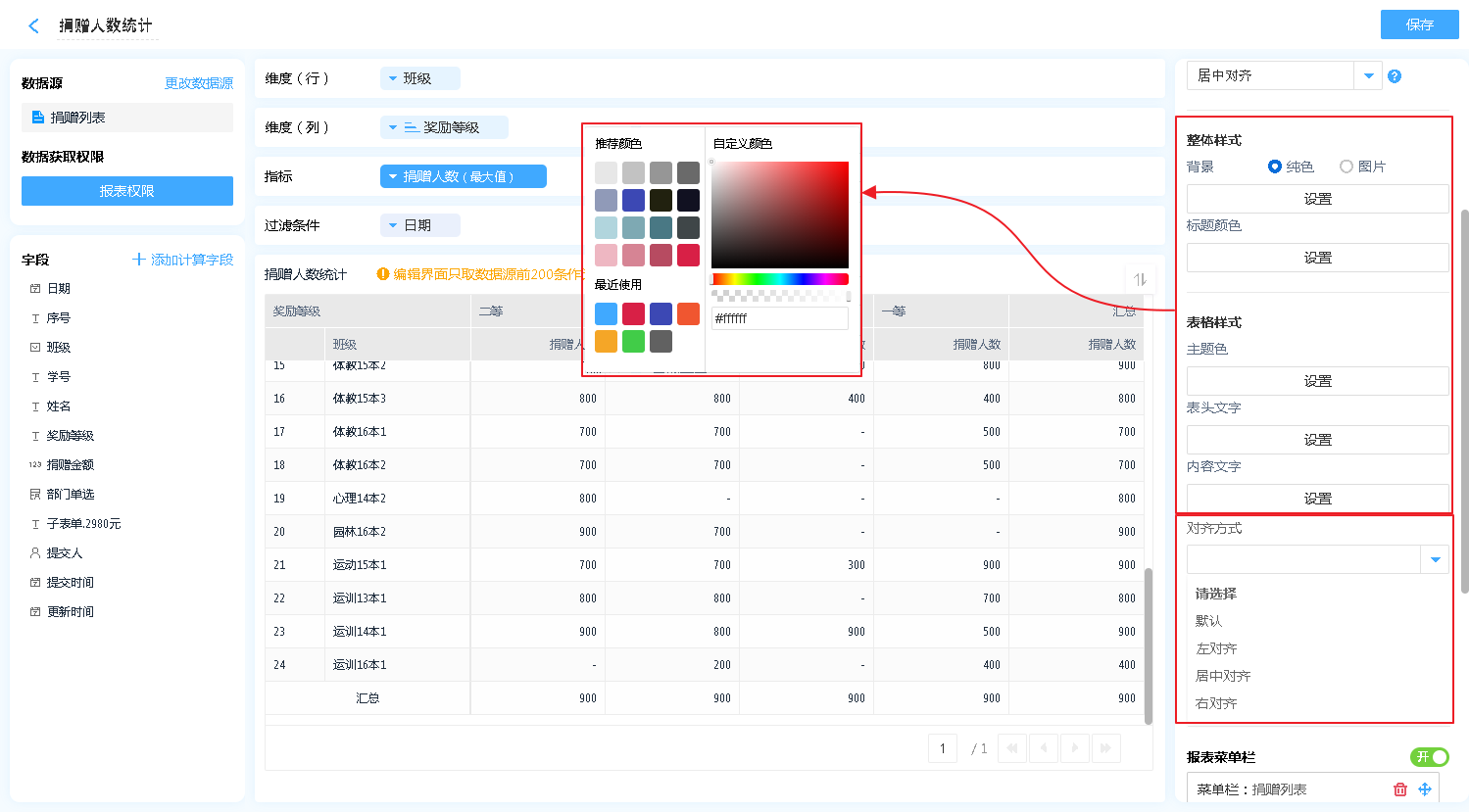The width and height of the screenshot is (1469, 812).
Task: Click the plus icon to add calculated field
Action: (x=139, y=260)
